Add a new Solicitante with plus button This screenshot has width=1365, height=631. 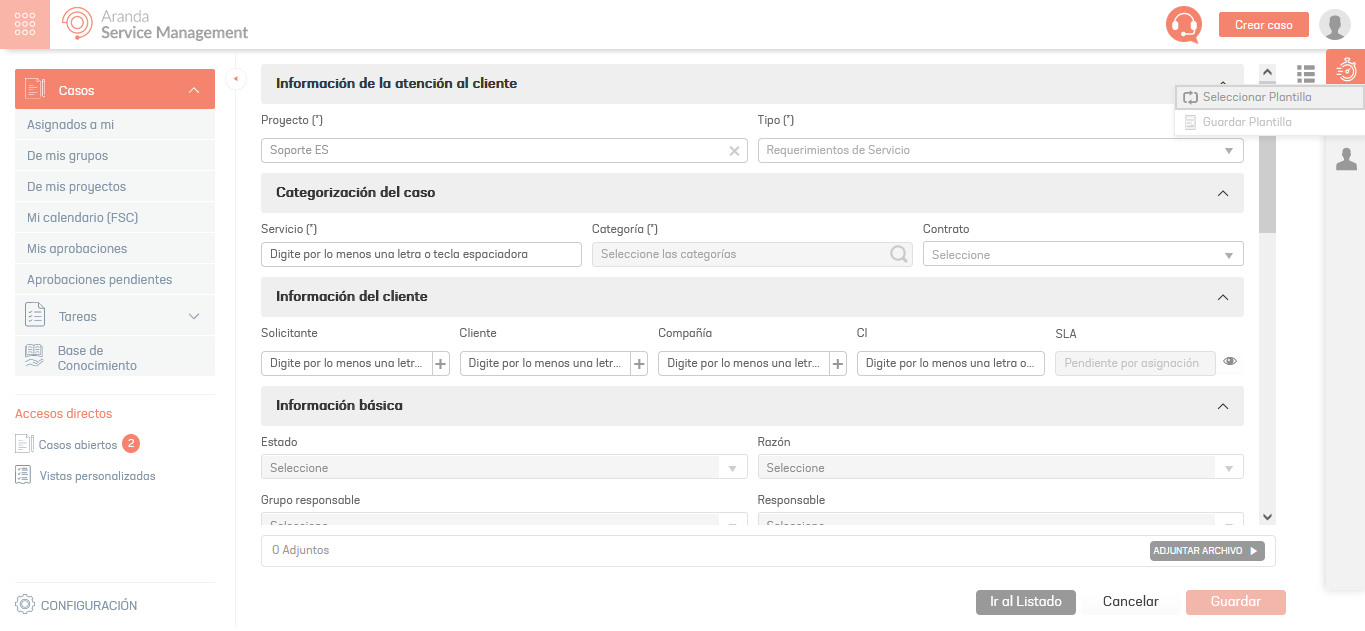440,364
